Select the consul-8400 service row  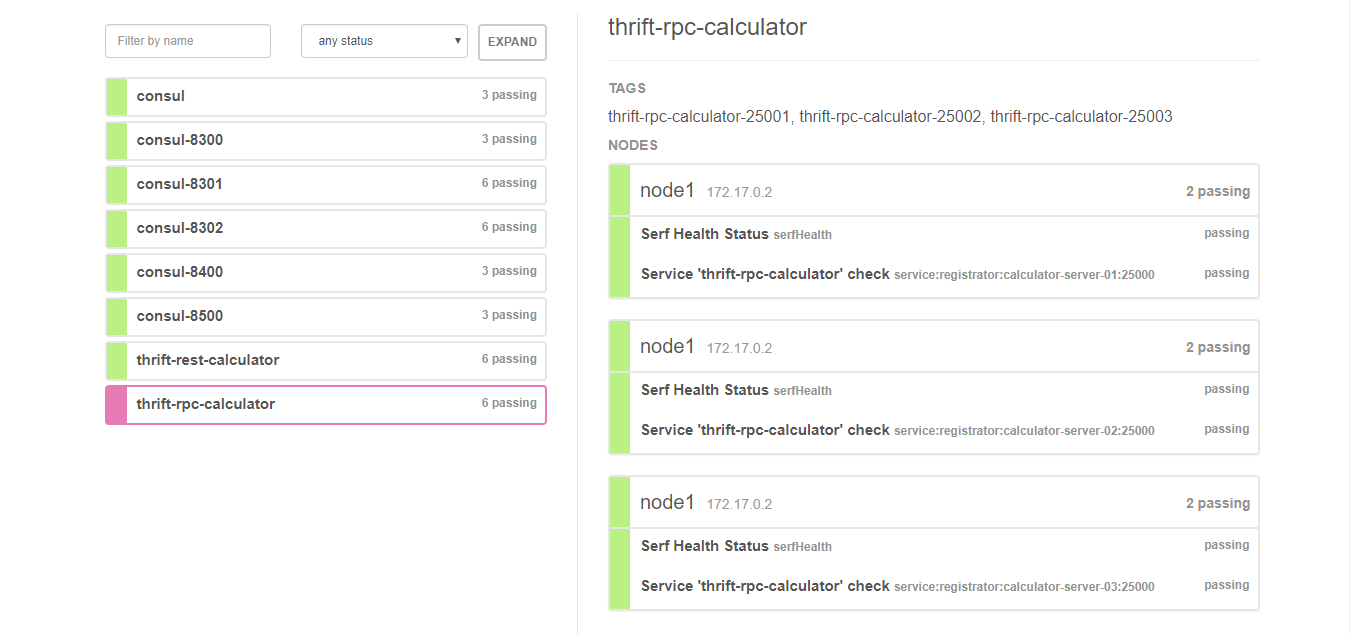(326, 272)
